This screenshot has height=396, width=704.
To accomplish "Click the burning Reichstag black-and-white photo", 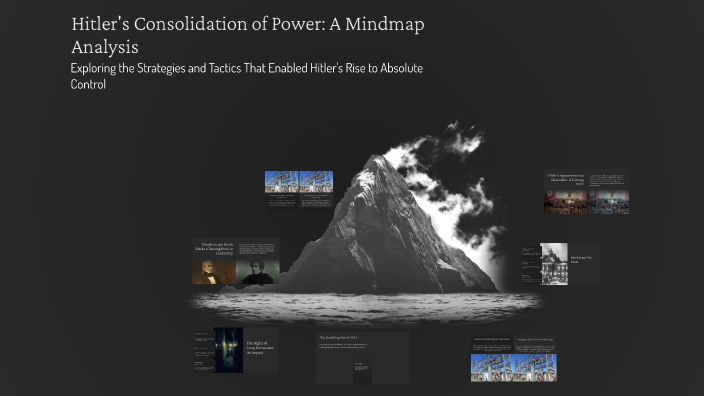I will pos(554,264).
